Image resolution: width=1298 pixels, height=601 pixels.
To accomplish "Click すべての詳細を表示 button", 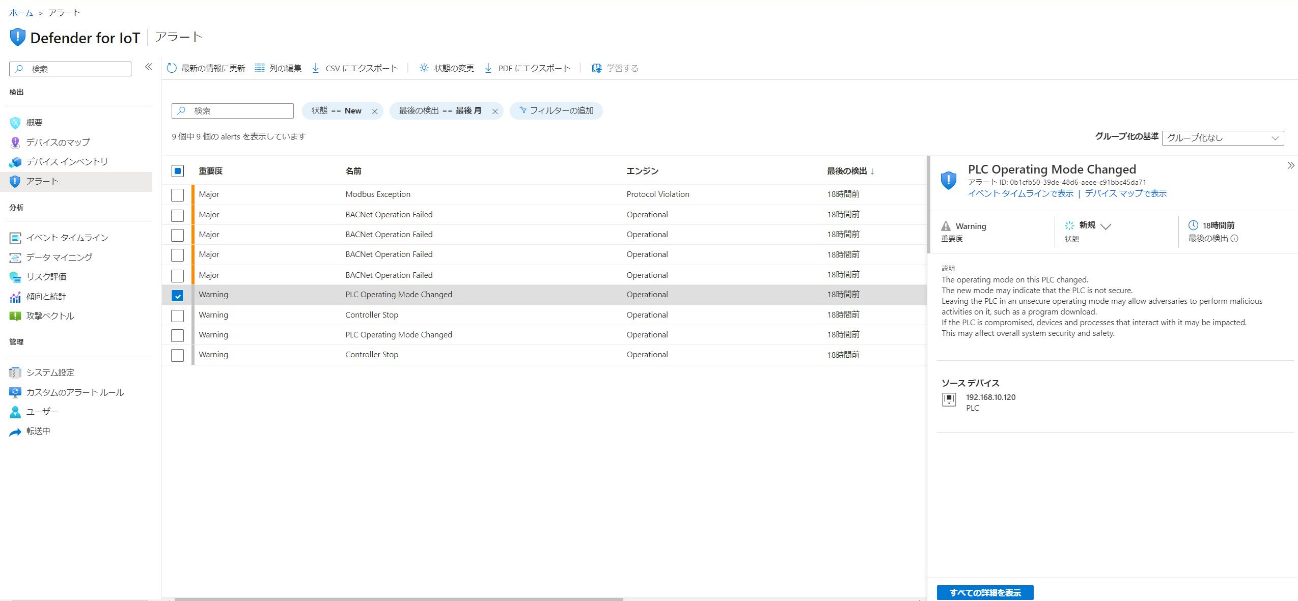I will [x=985, y=593].
